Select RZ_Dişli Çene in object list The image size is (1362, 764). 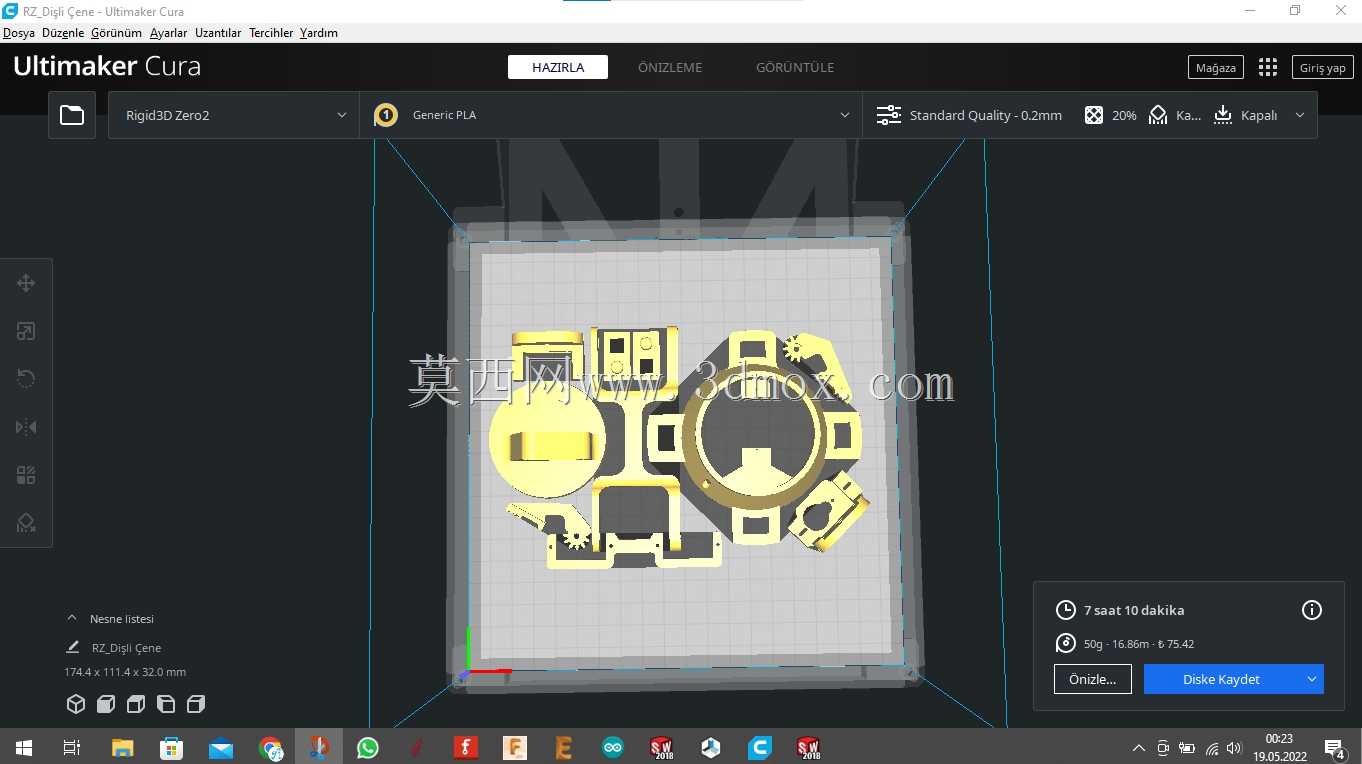tap(126, 648)
